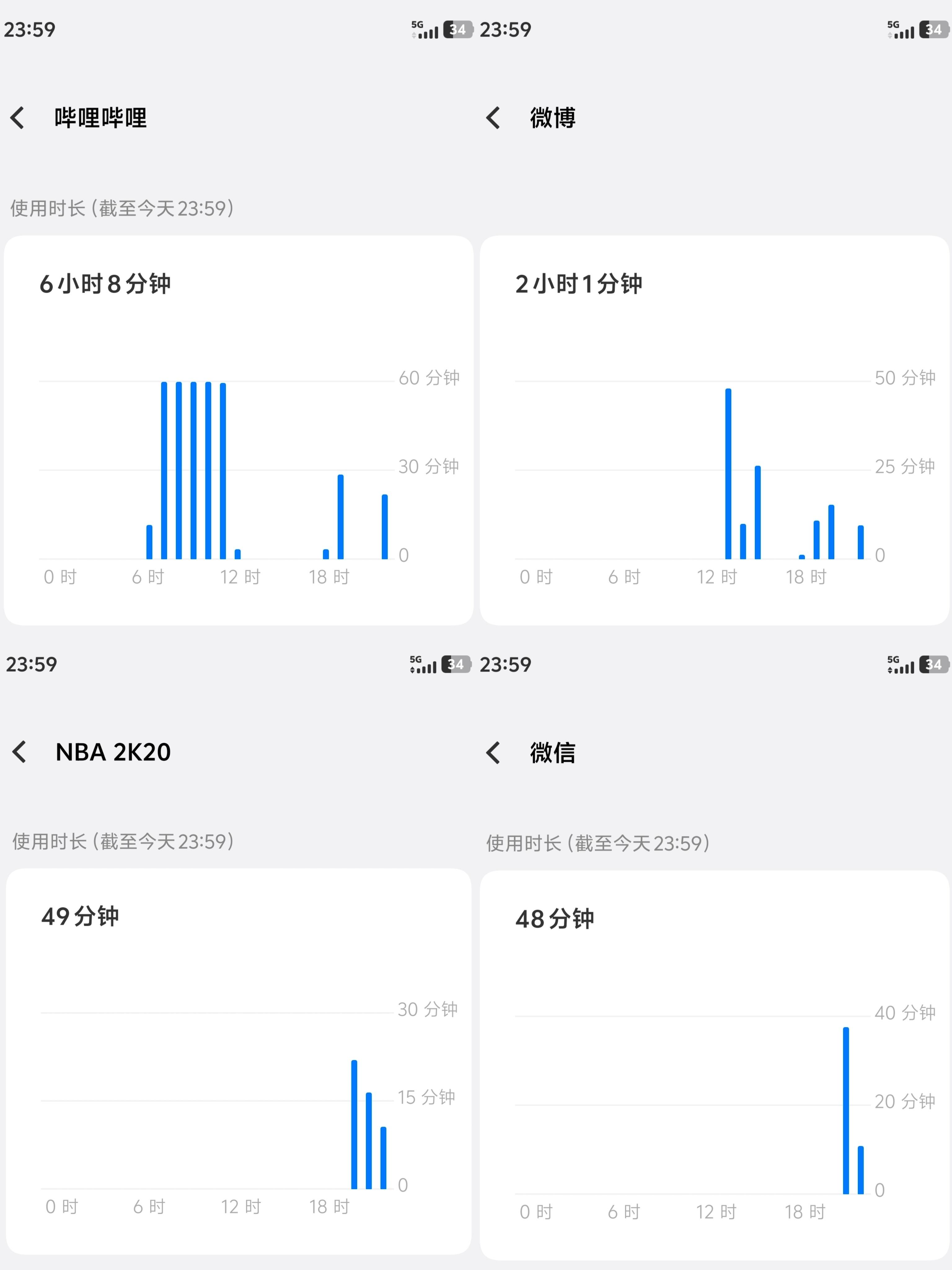This screenshot has width=952, height=1270.
Task: Tap the tallest bar in the 微信 chart
Action: [846, 1110]
